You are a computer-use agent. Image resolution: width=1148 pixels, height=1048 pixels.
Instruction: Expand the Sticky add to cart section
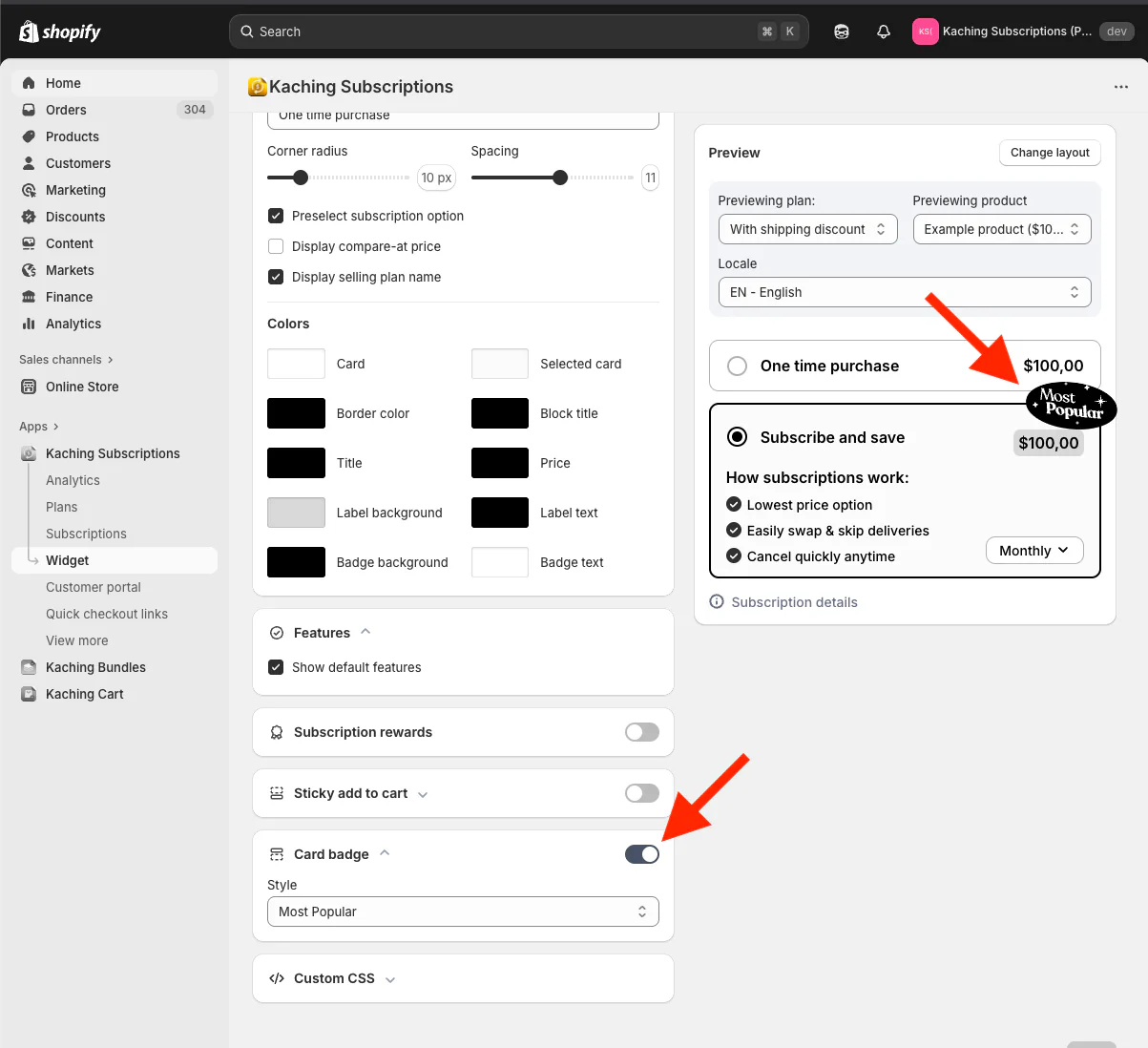423,794
